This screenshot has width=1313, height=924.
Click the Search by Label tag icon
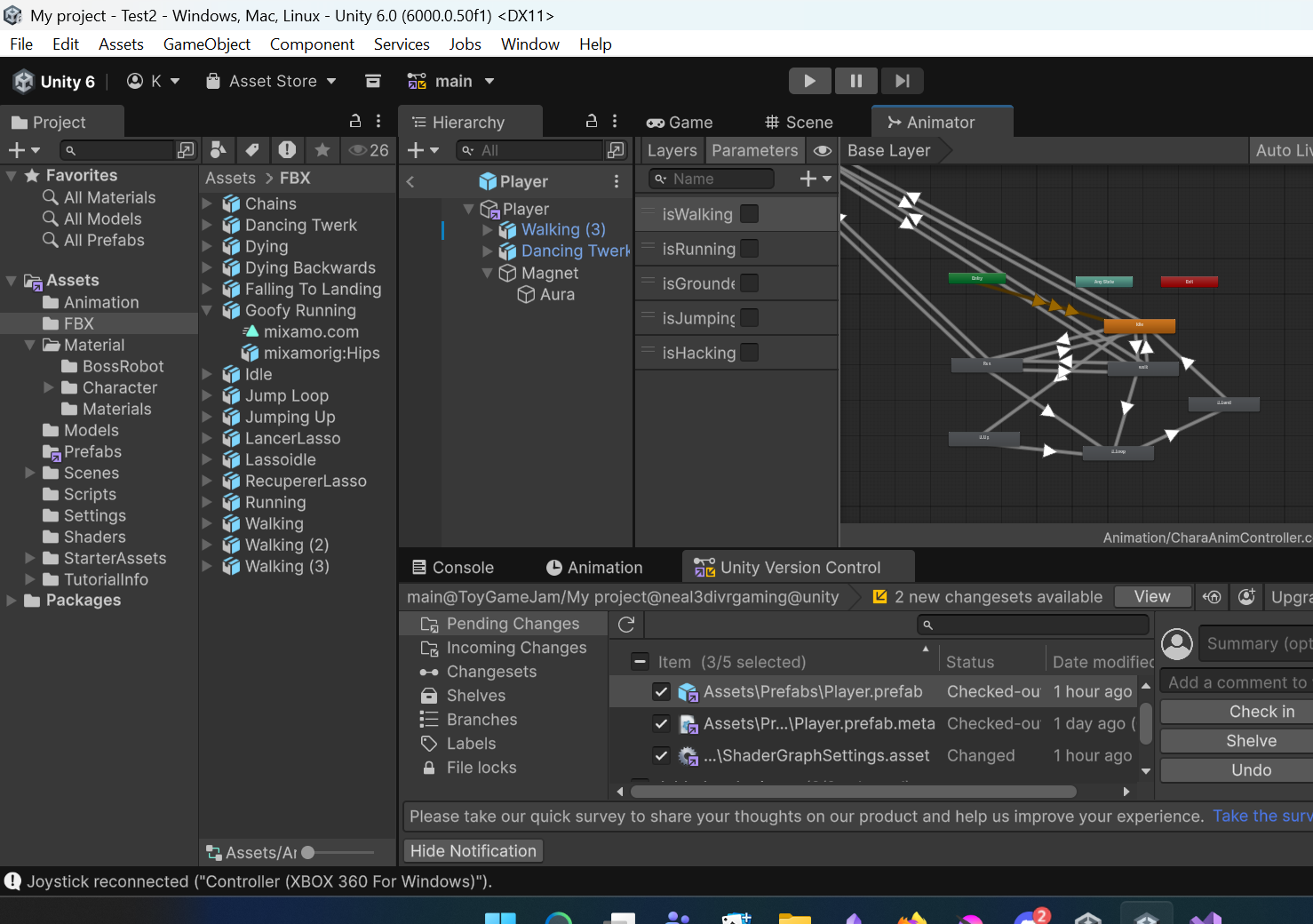(x=252, y=150)
